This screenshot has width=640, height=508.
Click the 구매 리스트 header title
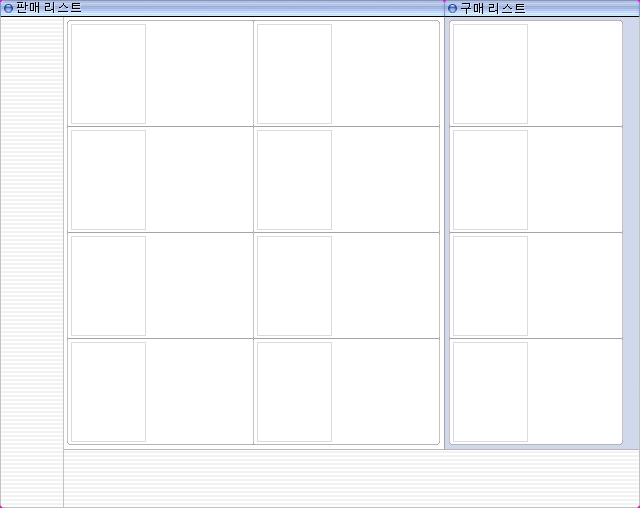493,8
